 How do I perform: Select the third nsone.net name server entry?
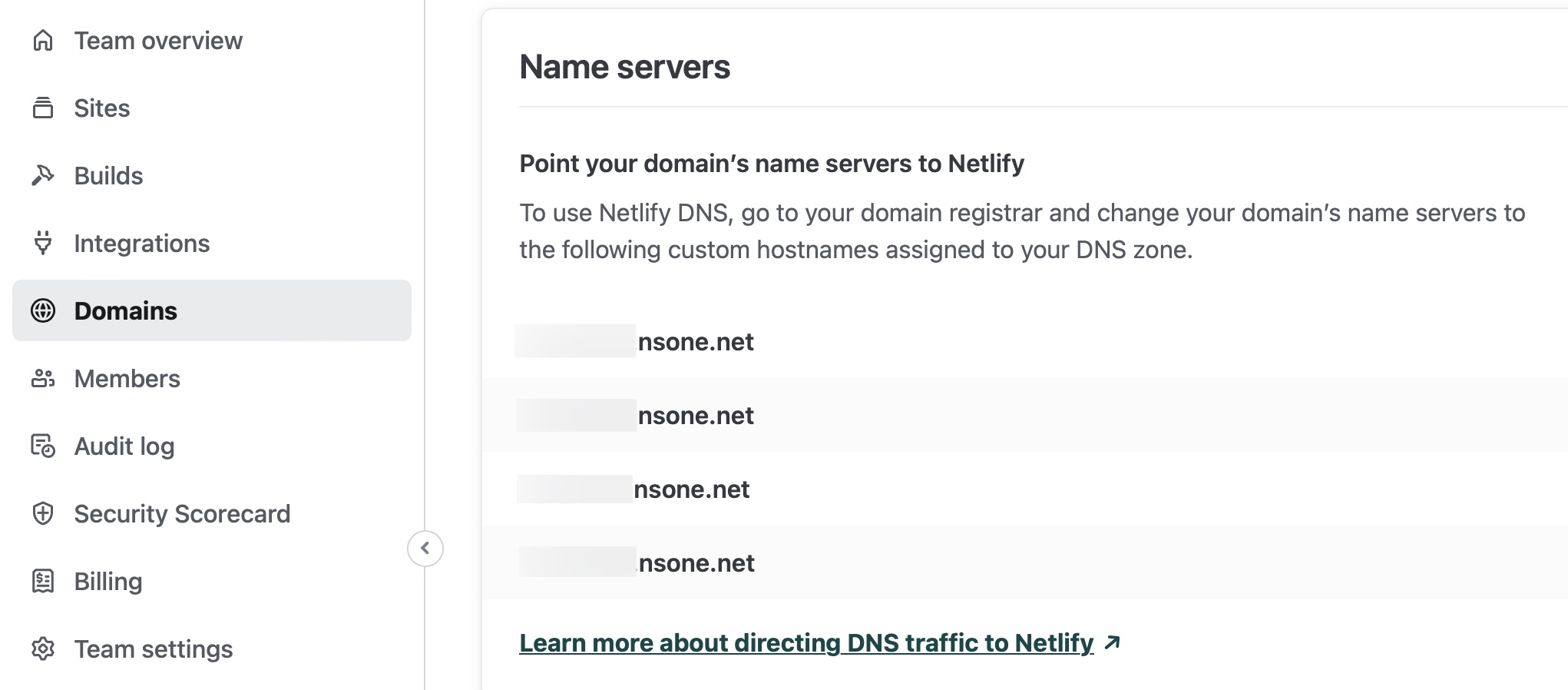691,489
